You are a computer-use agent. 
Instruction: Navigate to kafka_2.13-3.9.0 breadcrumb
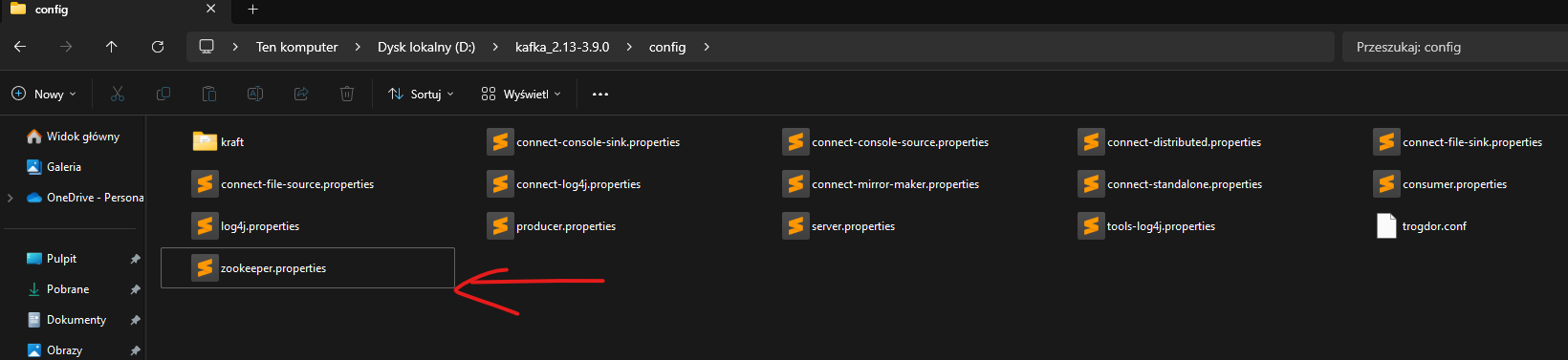click(562, 47)
